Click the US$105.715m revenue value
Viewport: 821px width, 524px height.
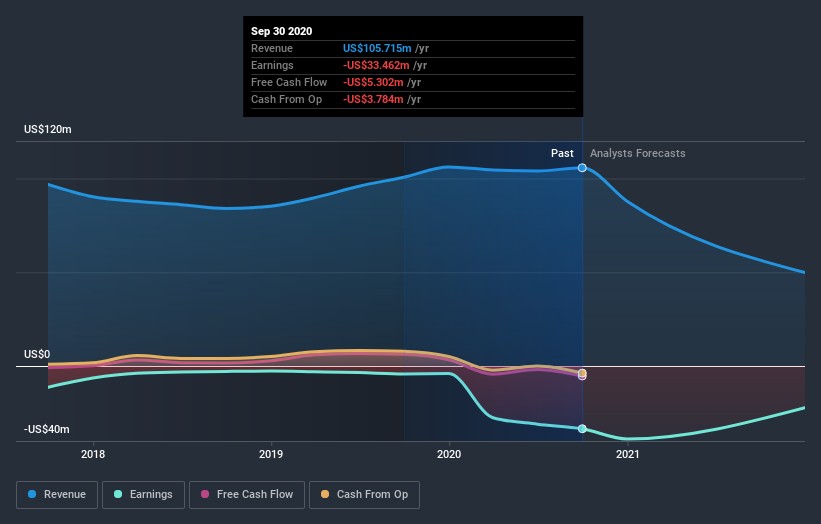pyautogui.click(x=377, y=48)
